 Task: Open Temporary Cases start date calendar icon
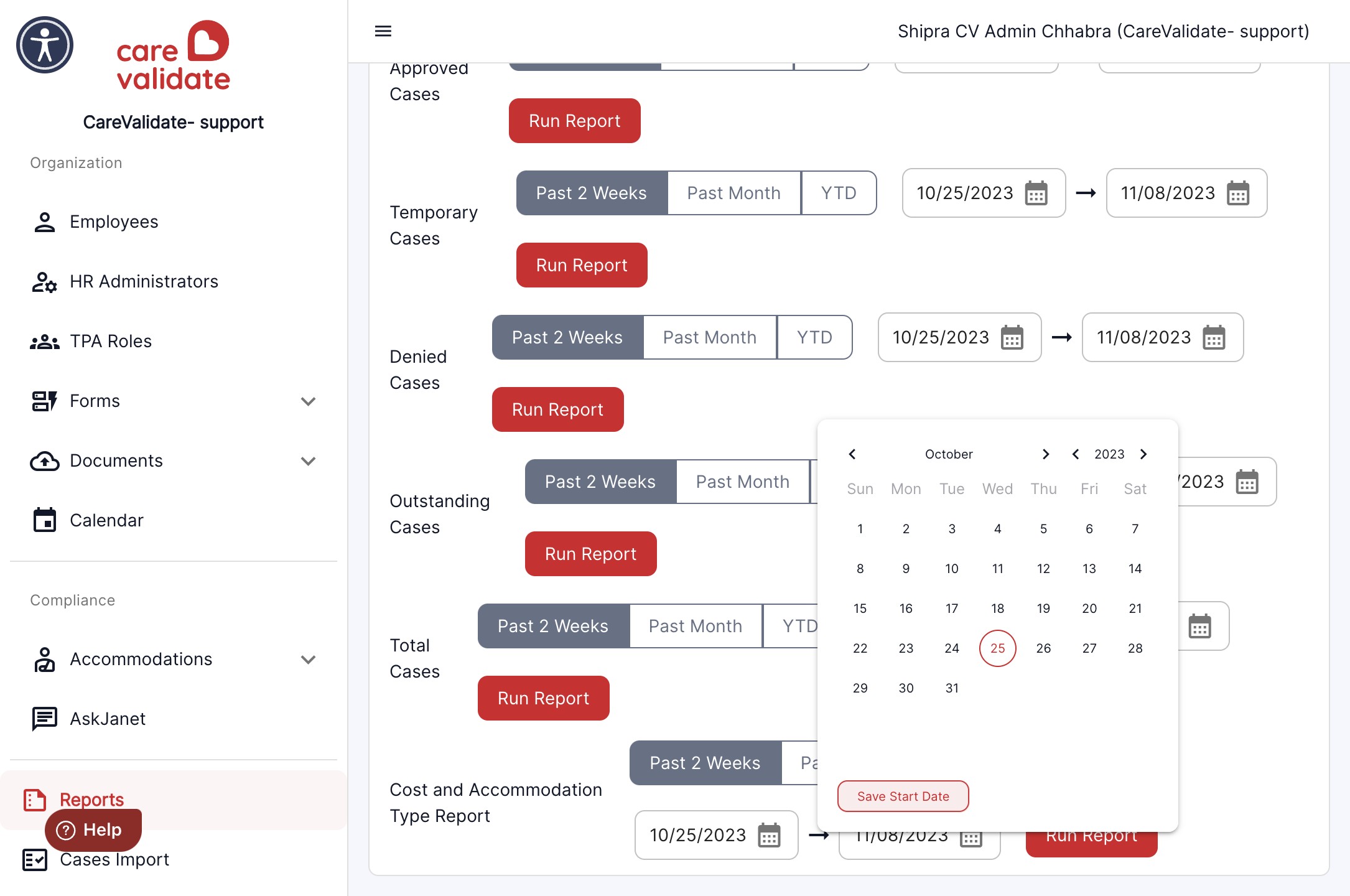point(1036,194)
